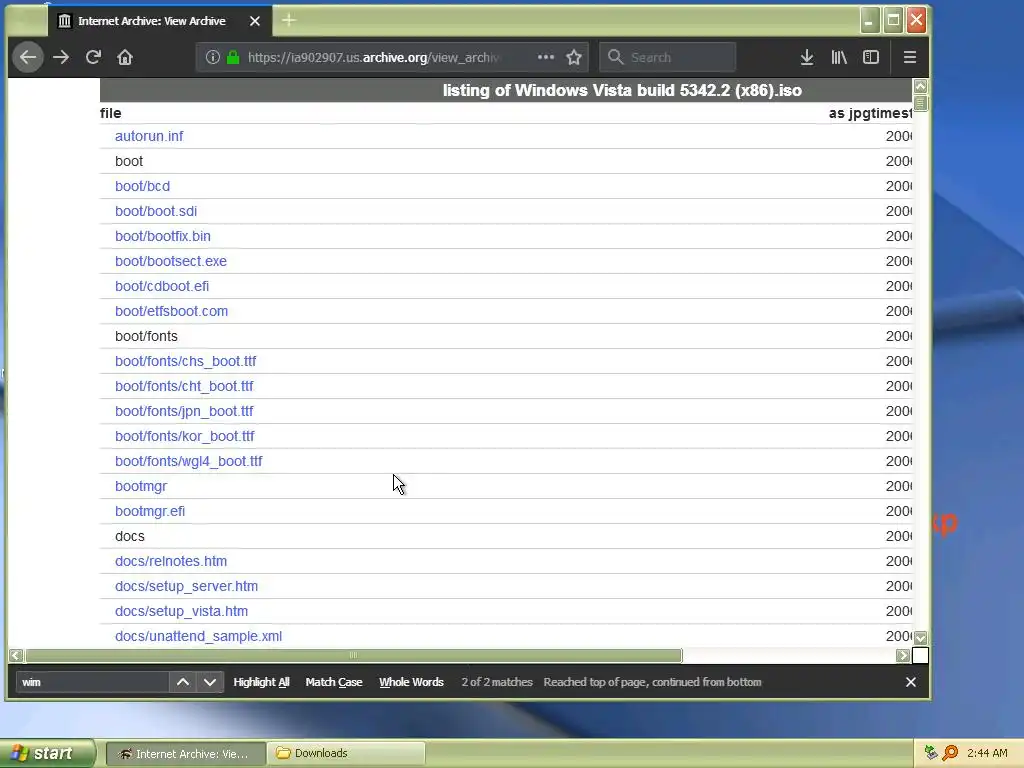This screenshot has width=1024, height=768.
Task: Click the green padlock security icon
Action: coord(232,57)
